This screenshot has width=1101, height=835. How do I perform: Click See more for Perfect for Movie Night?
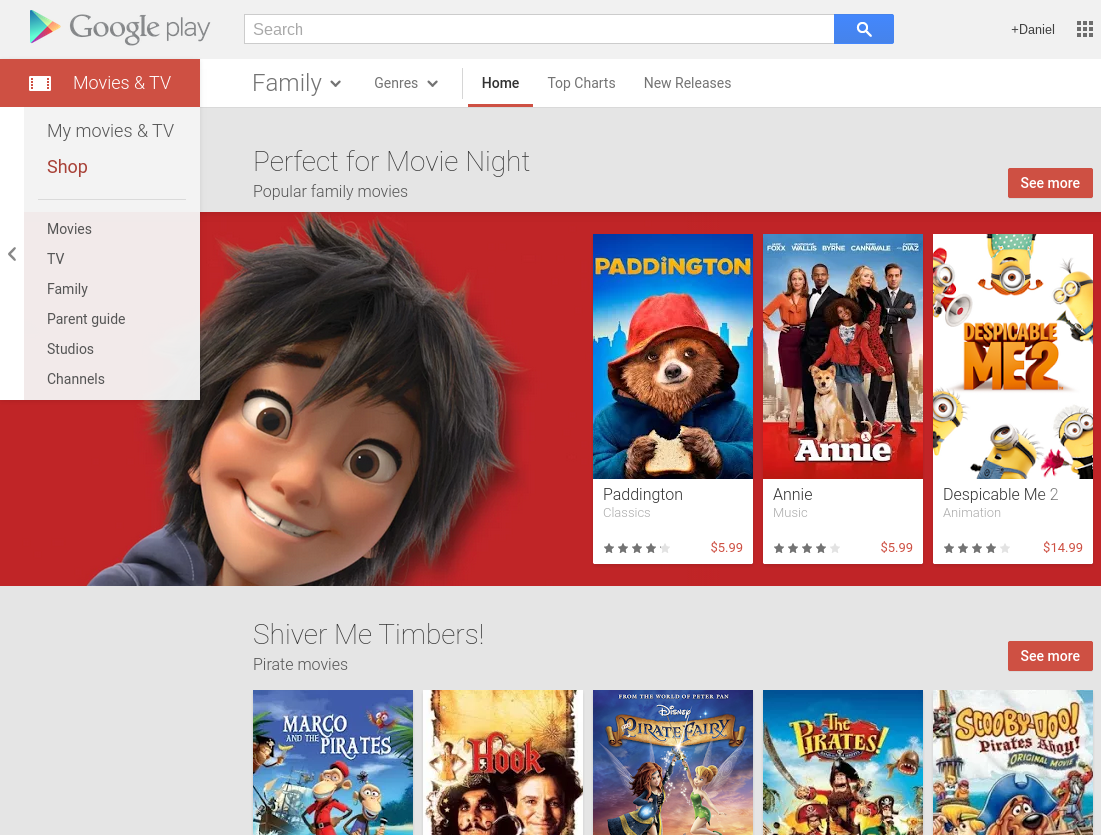click(1050, 183)
